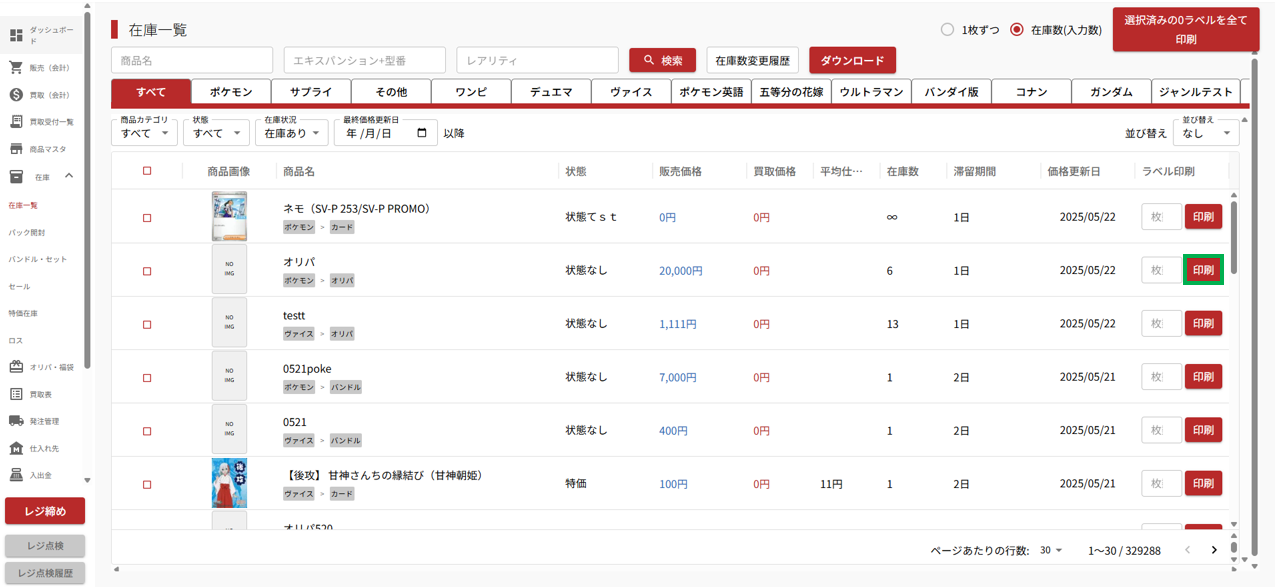Click the 買取（会計） dollar coin icon
The height and width of the screenshot is (587, 1279).
16,95
